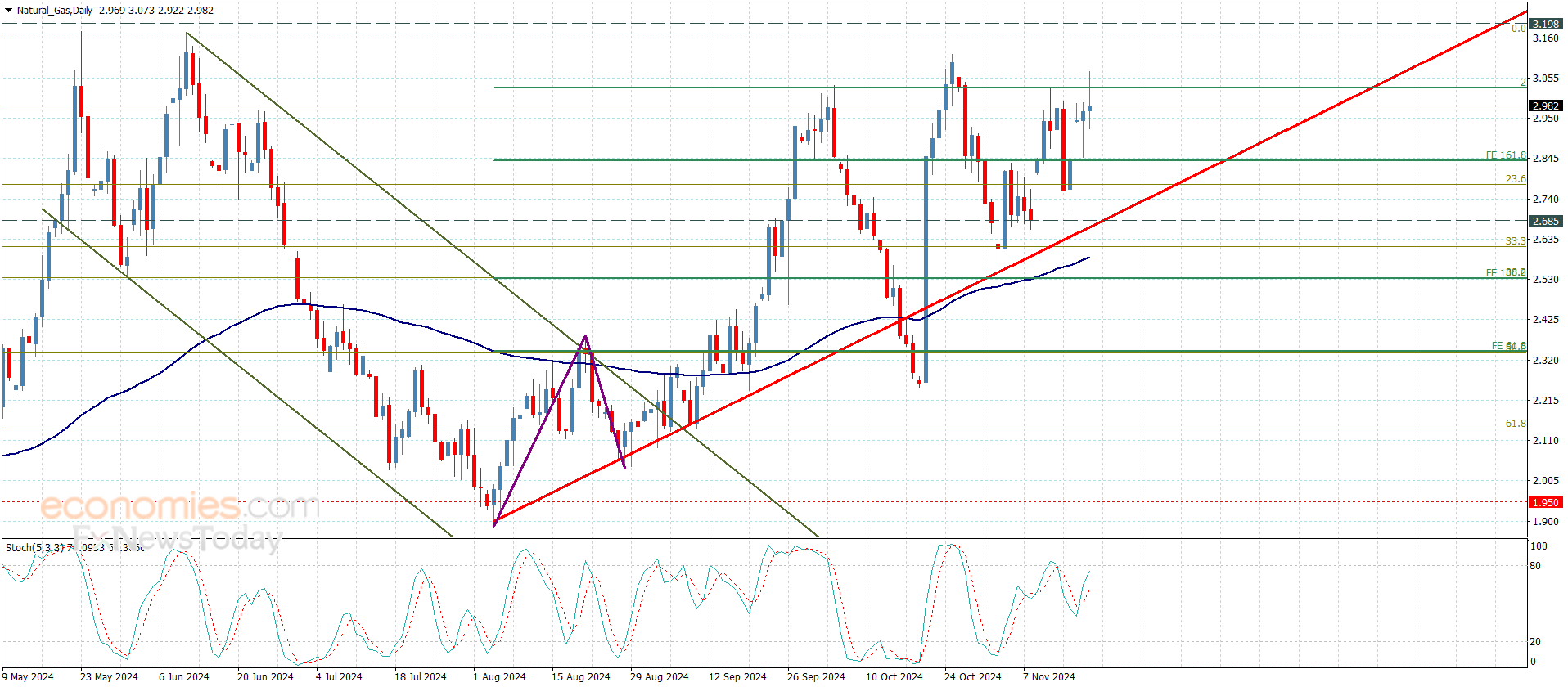The image size is (1568, 687).
Task: Click the 1 Aug 2024 date label
Action: 499,676
